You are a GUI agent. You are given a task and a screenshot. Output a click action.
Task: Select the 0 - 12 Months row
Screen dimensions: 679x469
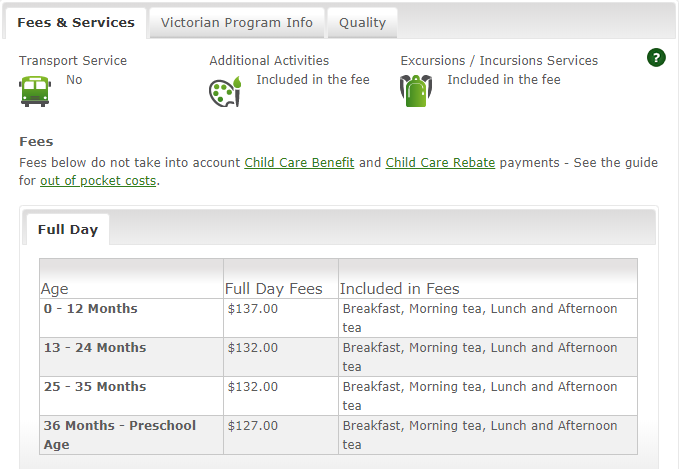click(338, 318)
